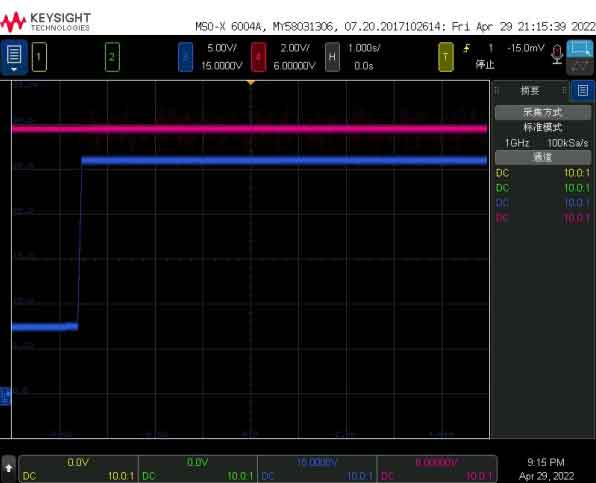596x483 pixels.
Task: Click the microphone voice control icon
Action: [x=557, y=55]
